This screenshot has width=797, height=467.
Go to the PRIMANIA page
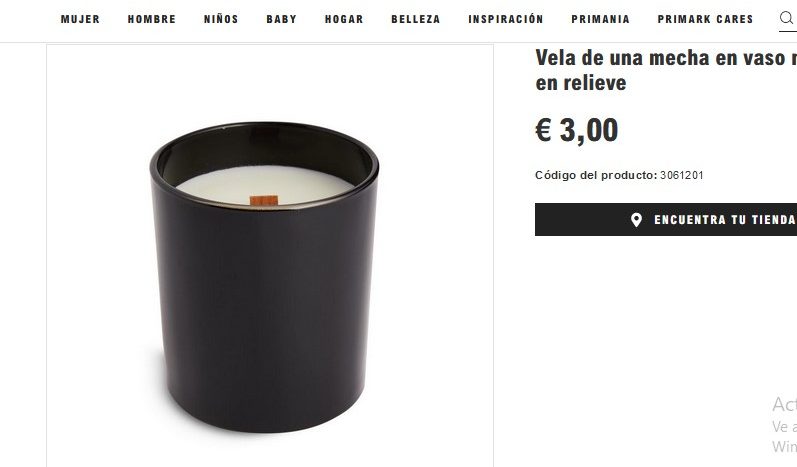(x=600, y=19)
